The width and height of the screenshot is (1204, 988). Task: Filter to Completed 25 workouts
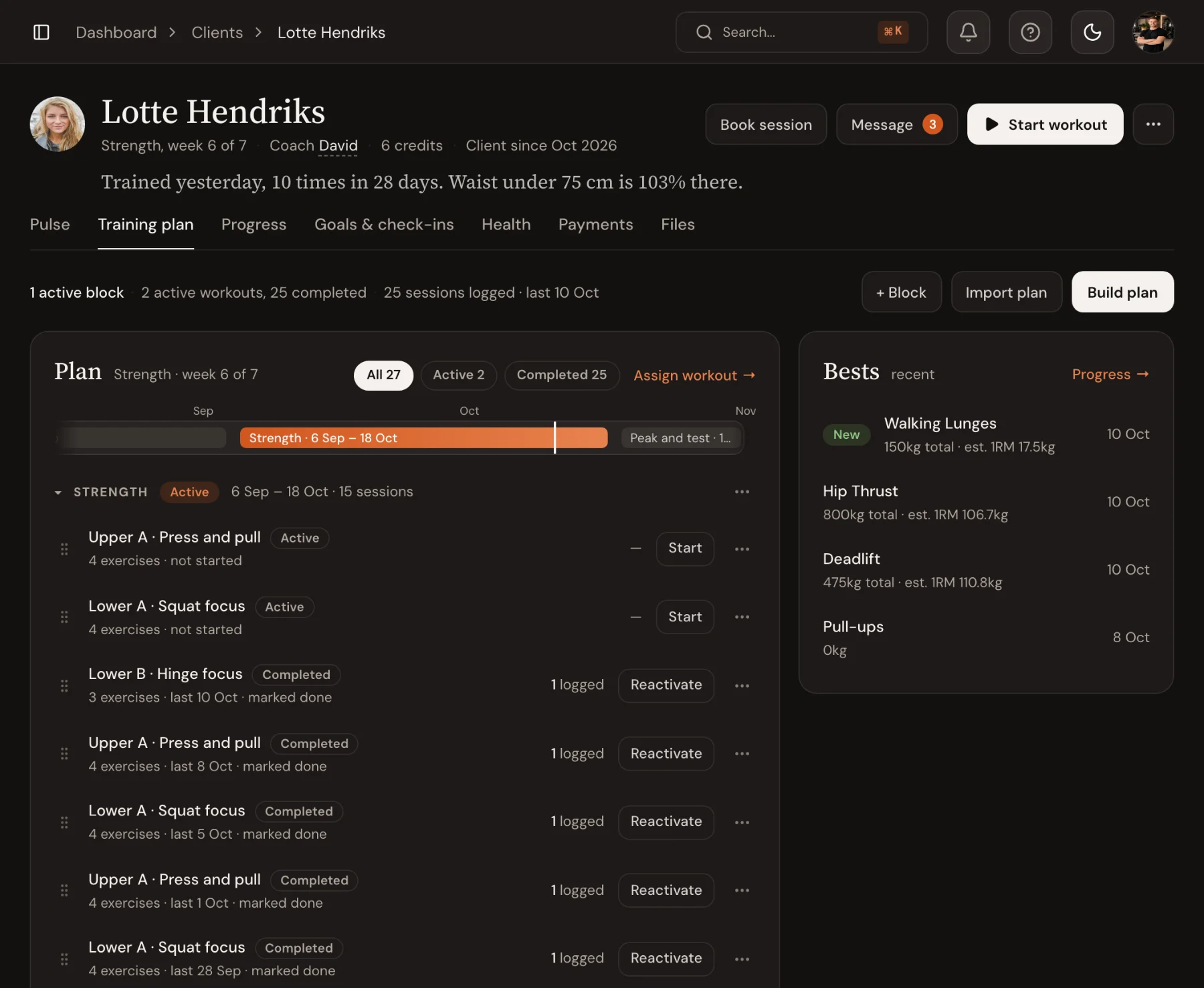562,375
